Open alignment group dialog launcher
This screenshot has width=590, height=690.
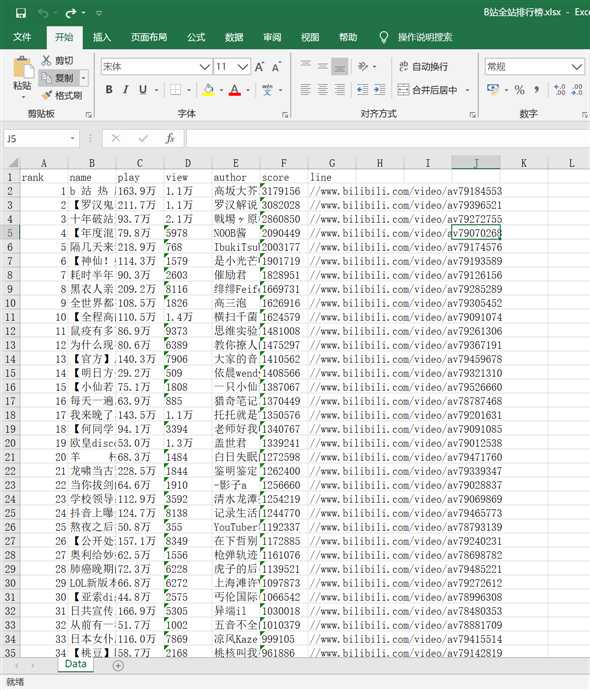coord(473,115)
